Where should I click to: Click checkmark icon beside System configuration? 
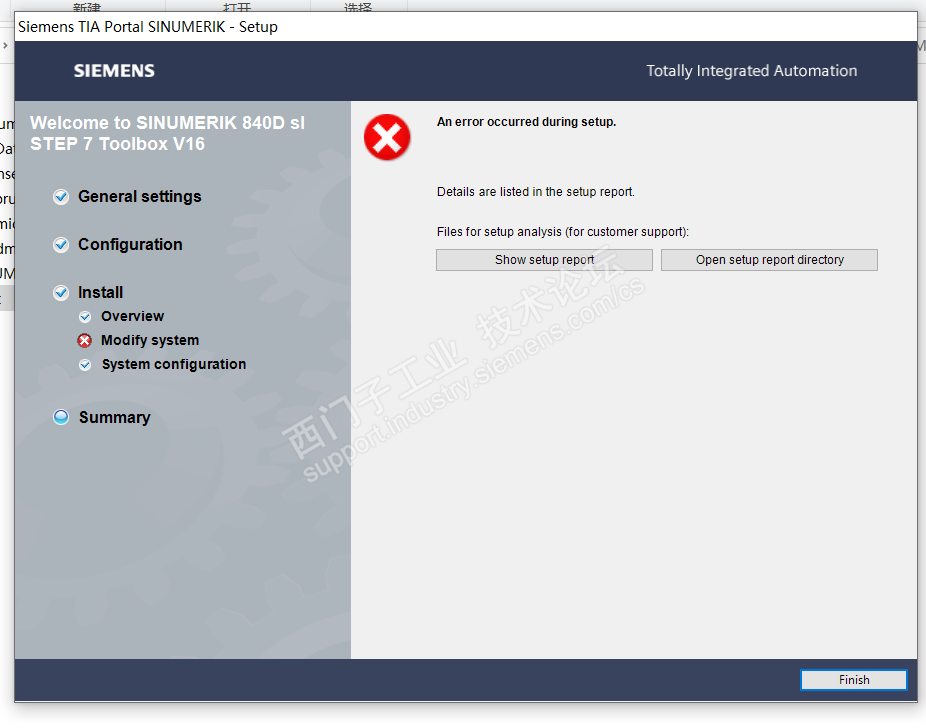(x=85, y=365)
